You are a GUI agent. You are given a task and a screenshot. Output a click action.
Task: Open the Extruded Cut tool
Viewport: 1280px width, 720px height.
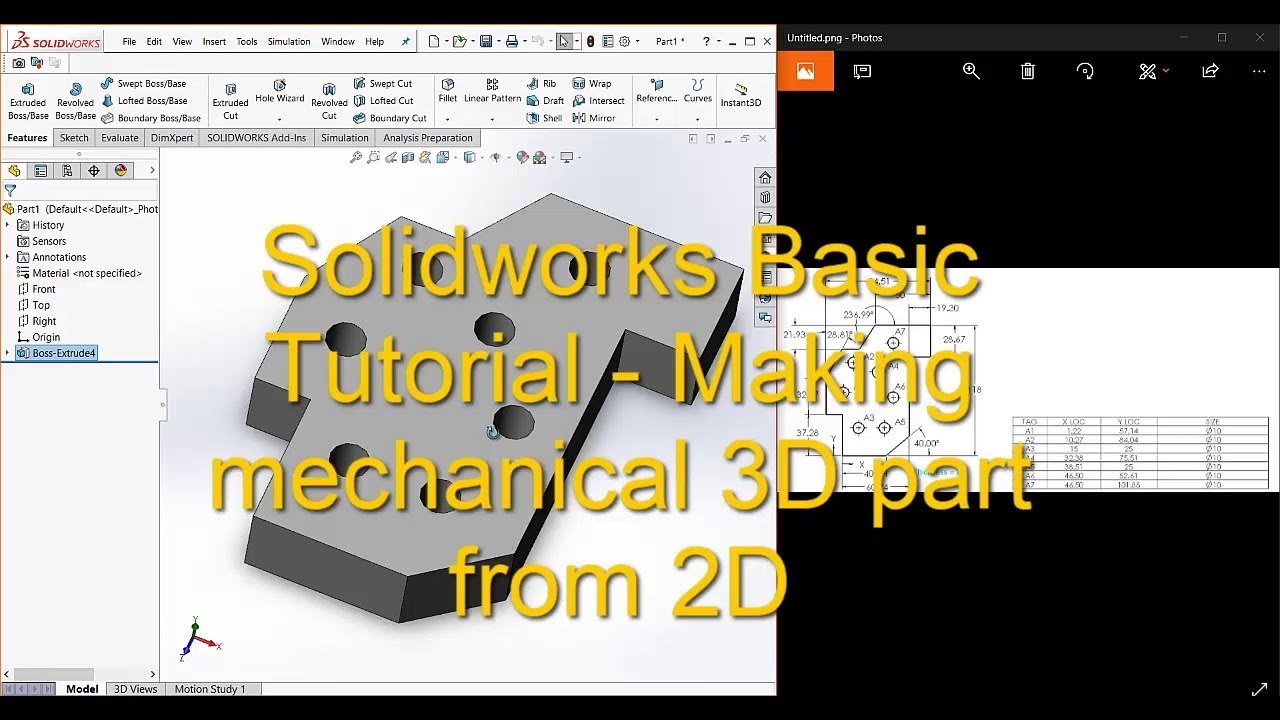pos(230,101)
